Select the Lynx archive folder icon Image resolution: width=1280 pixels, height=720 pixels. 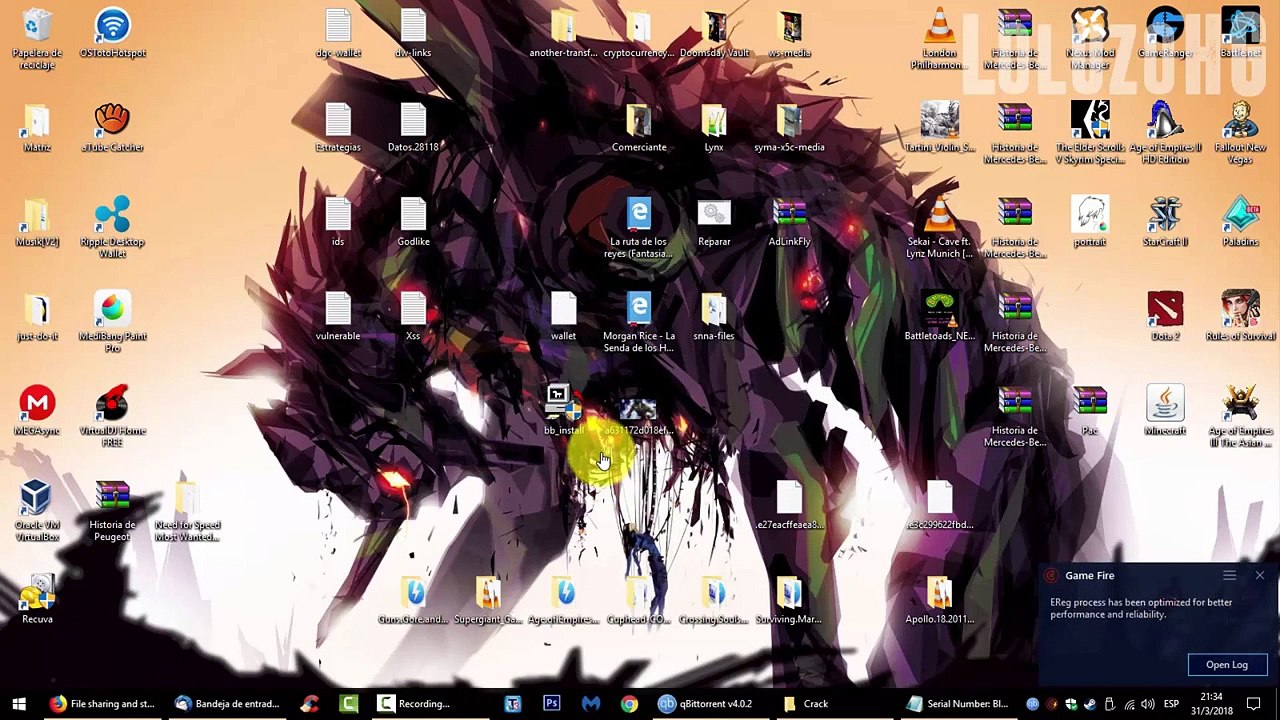(x=714, y=128)
